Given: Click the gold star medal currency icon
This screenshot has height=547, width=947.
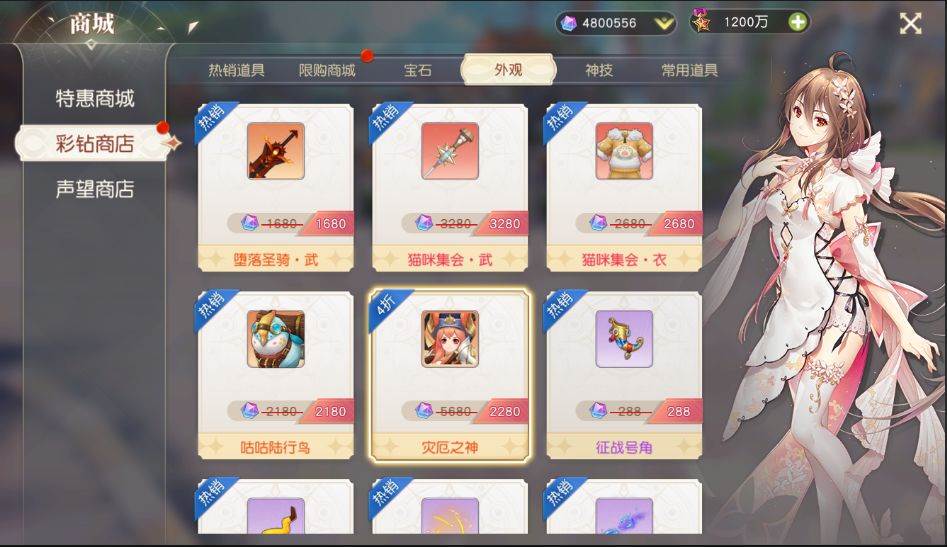Looking at the screenshot, I should click(x=701, y=22).
